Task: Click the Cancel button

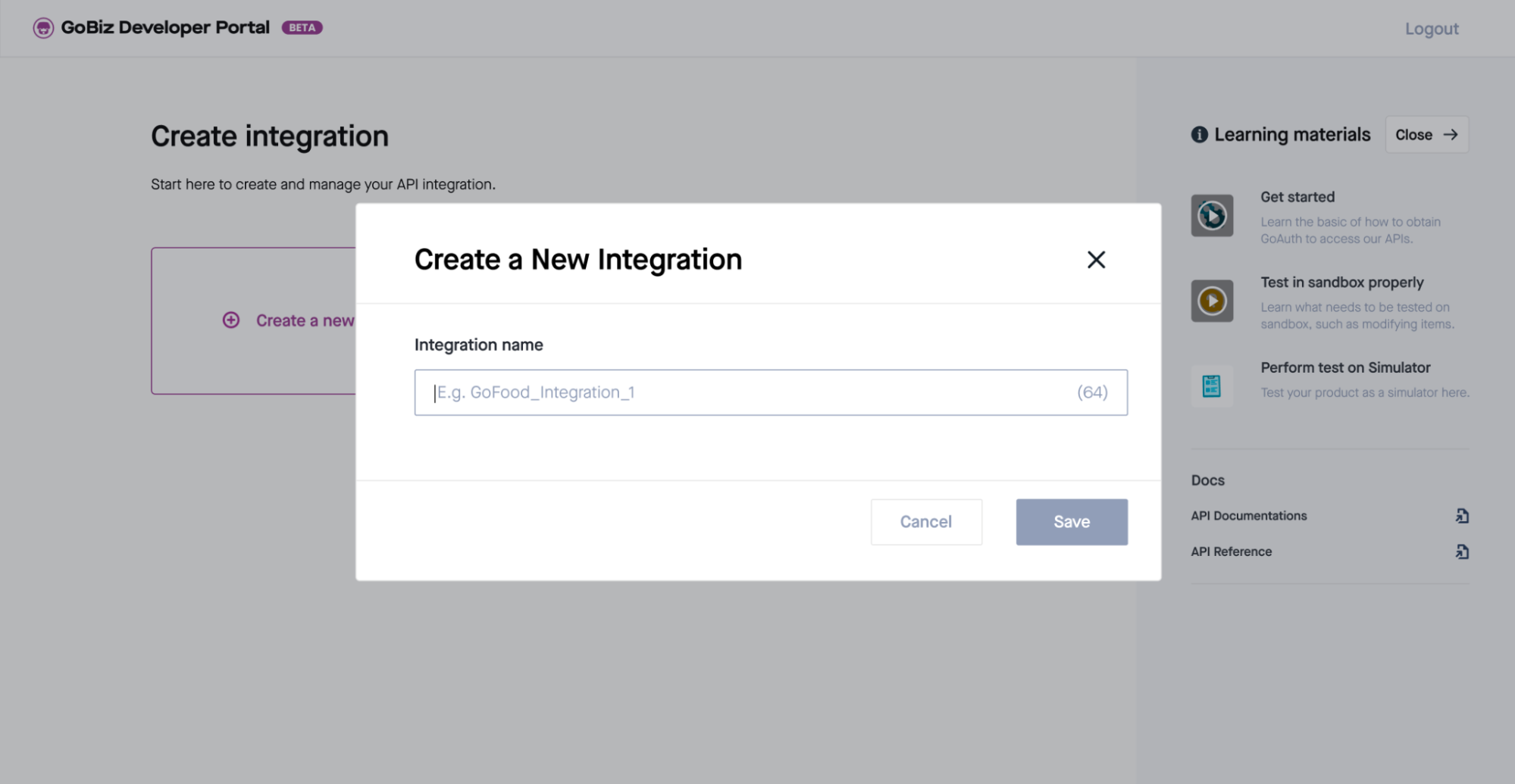Action: [x=926, y=522]
